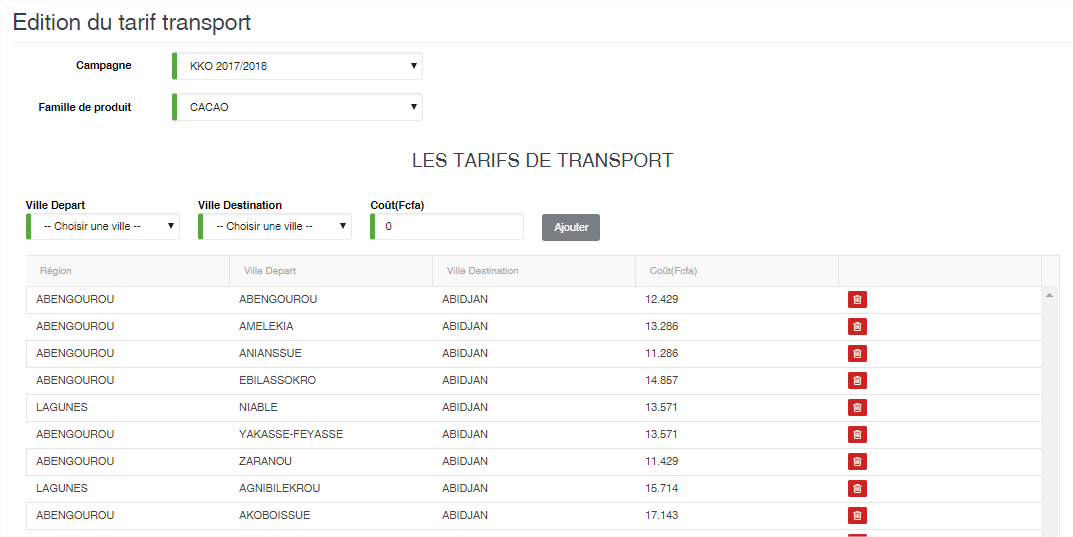Delete the AGNIBILEKROU tariff row
This screenshot has height=537, width=1073.
pos(857,488)
